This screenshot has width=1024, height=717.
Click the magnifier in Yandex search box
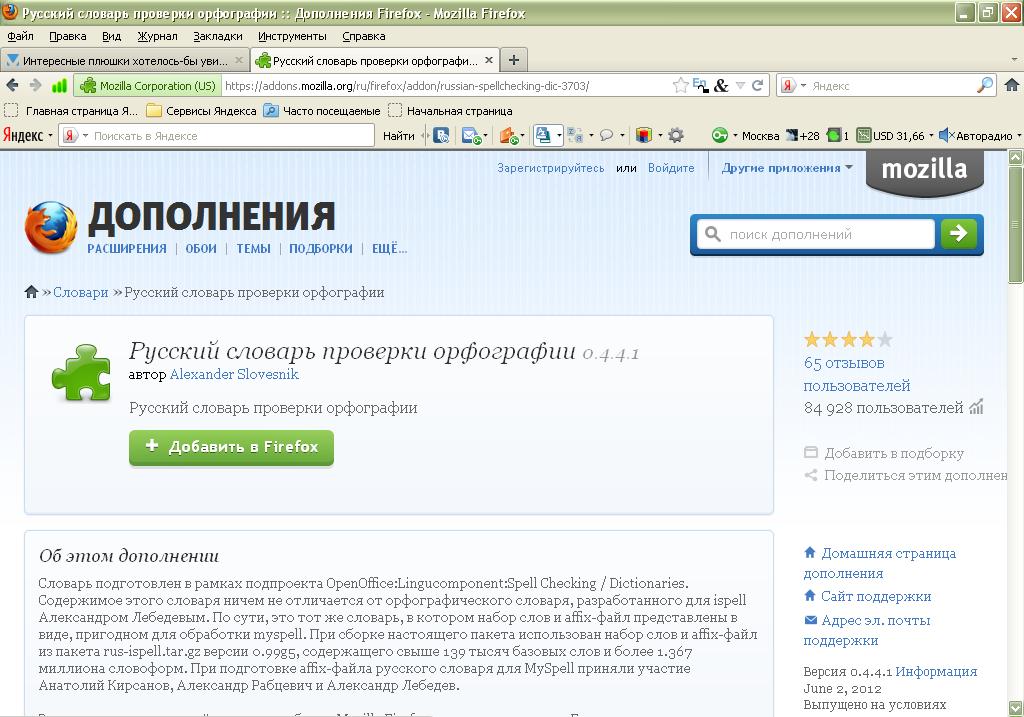tap(985, 85)
